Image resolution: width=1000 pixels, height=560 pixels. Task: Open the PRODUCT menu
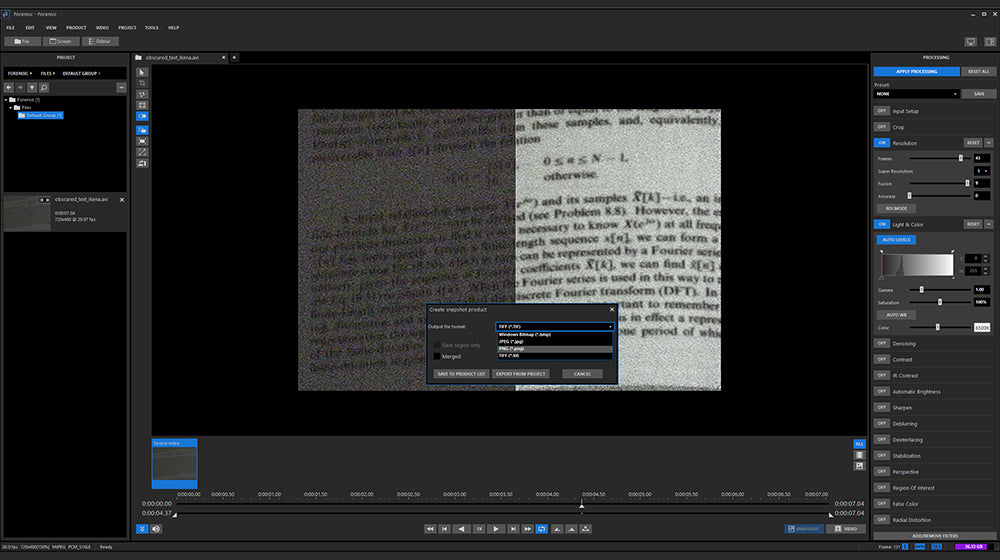click(76, 28)
